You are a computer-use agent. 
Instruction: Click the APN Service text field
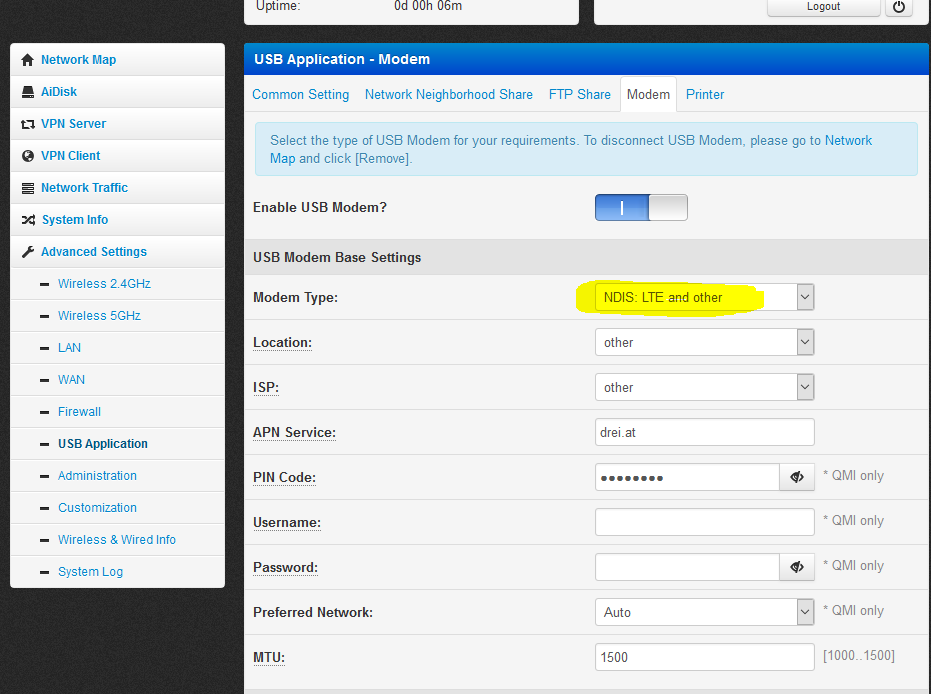[704, 432]
